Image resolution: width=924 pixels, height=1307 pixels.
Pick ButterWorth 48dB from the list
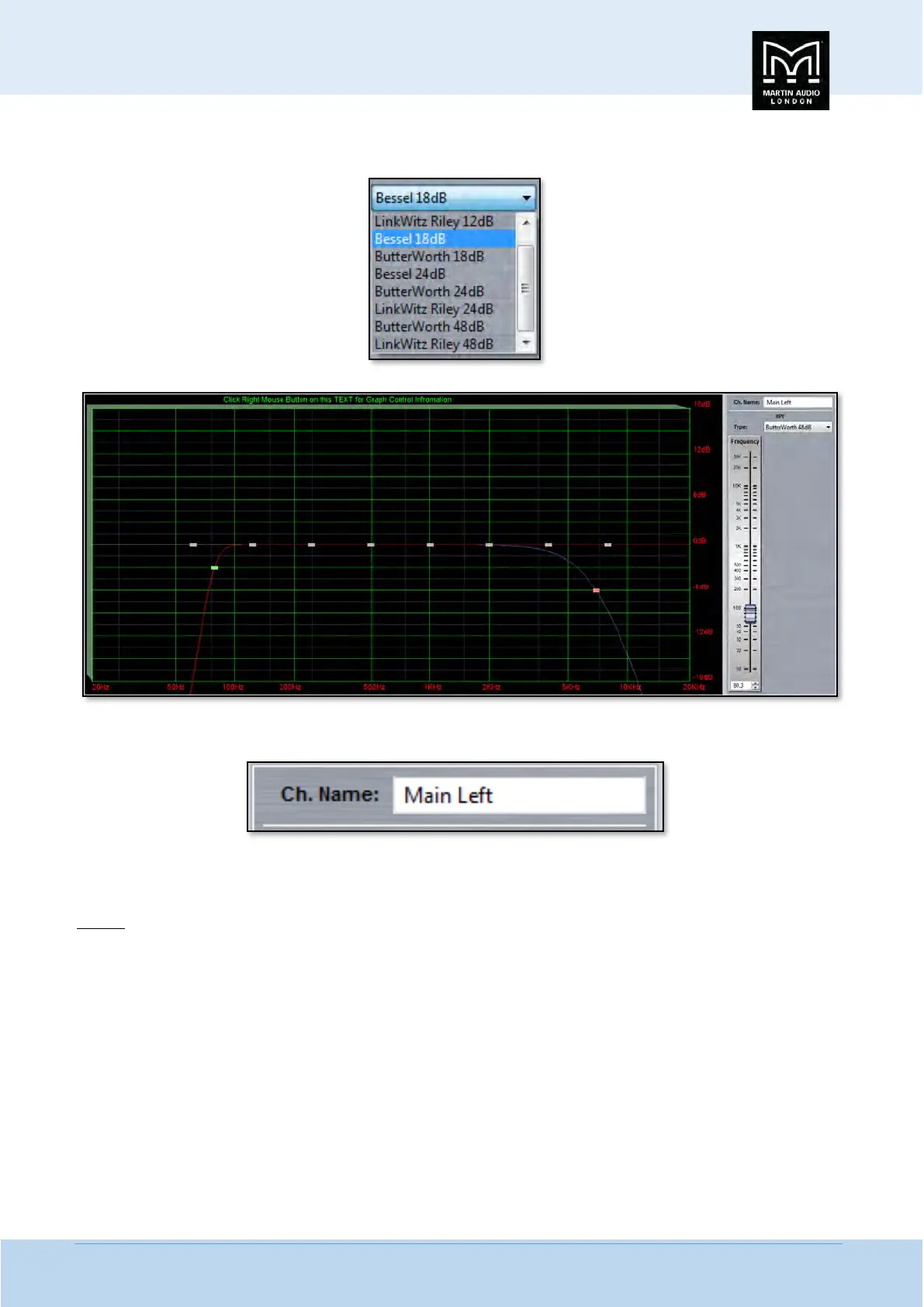coord(443,327)
